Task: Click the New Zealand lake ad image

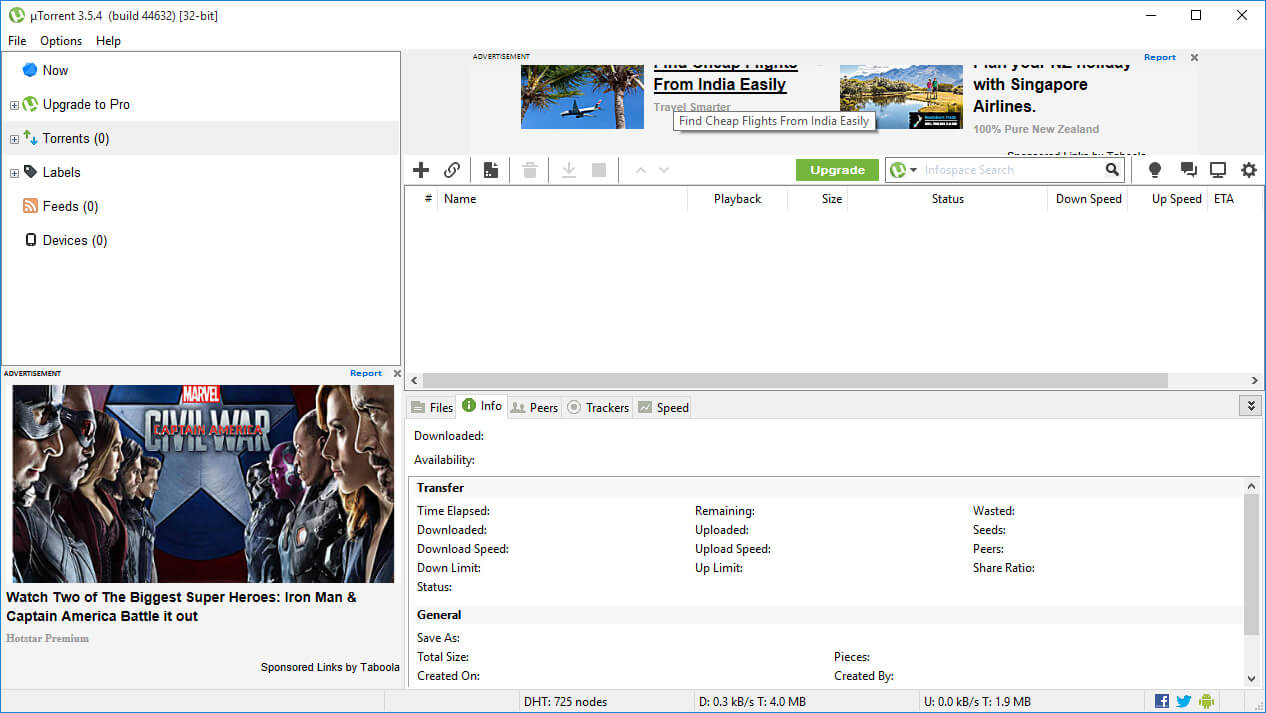Action: [901, 96]
